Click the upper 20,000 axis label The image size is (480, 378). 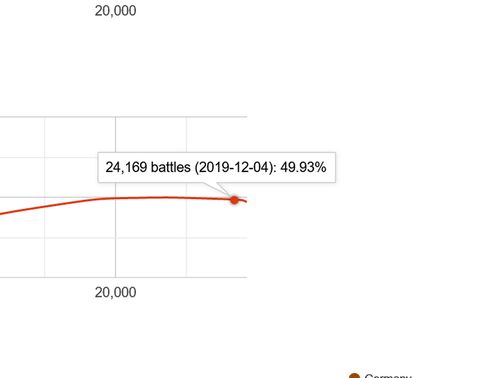click(115, 11)
